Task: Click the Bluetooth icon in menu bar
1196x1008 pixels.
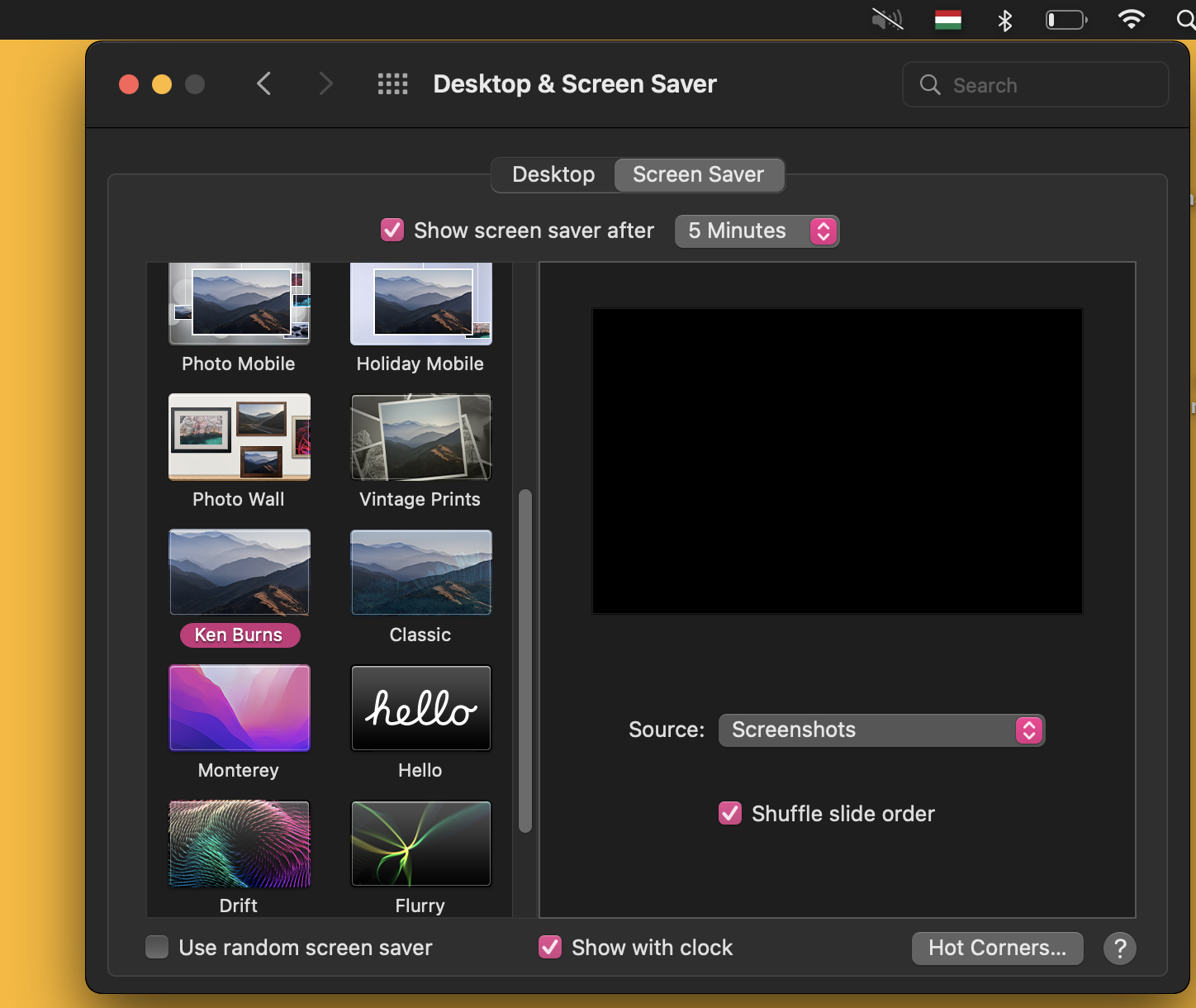Action: 1004,20
